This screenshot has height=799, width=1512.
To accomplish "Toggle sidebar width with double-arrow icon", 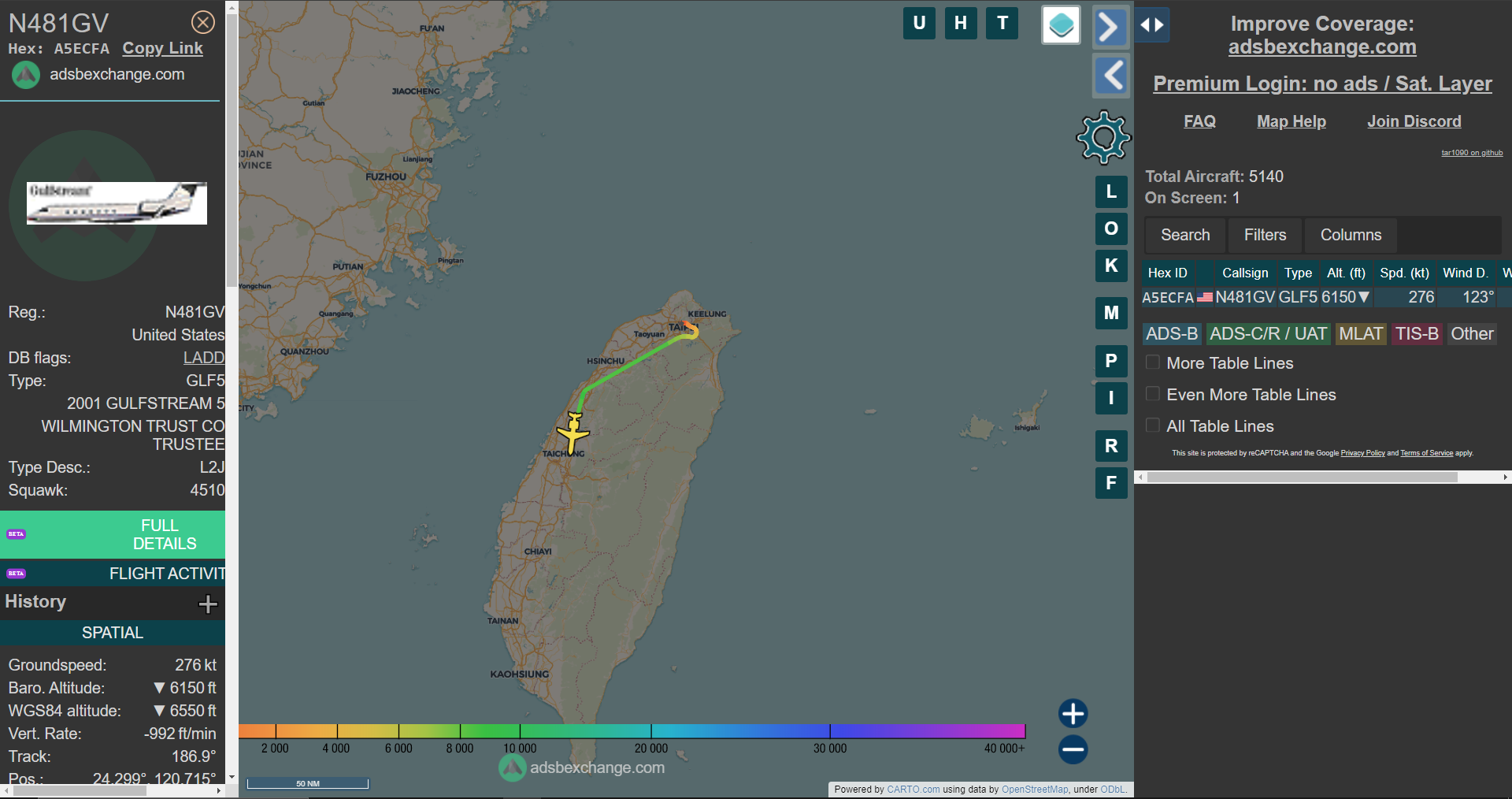I will pos(1152,25).
